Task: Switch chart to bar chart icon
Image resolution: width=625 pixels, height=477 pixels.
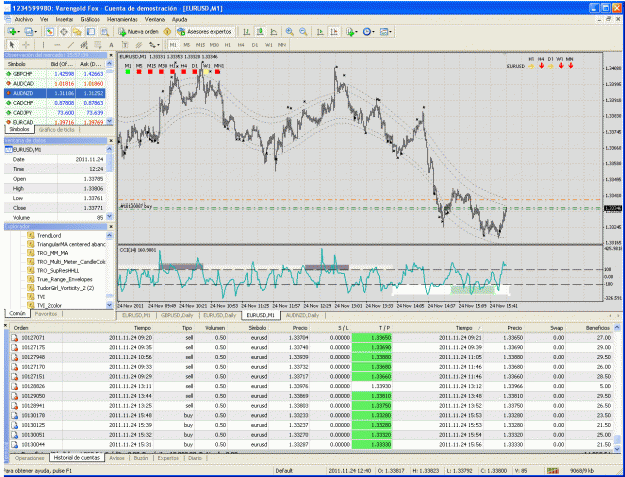Action: [x=246, y=32]
